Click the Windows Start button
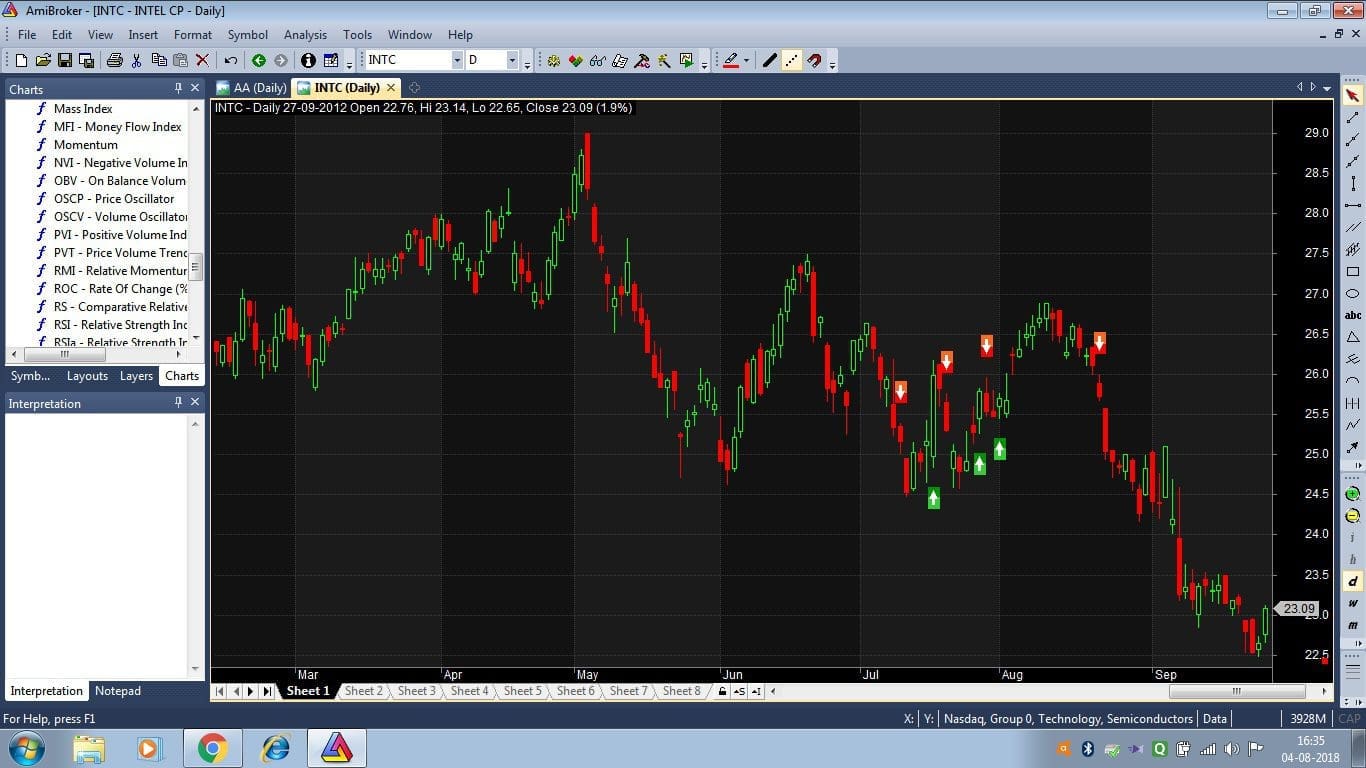Image resolution: width=1366 pixels, height=768 pixels. [26, 748]
